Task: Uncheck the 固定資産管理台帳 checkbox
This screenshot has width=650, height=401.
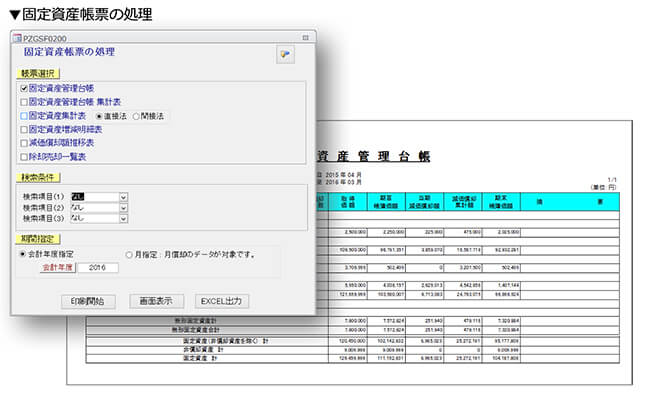Action: 24,88
